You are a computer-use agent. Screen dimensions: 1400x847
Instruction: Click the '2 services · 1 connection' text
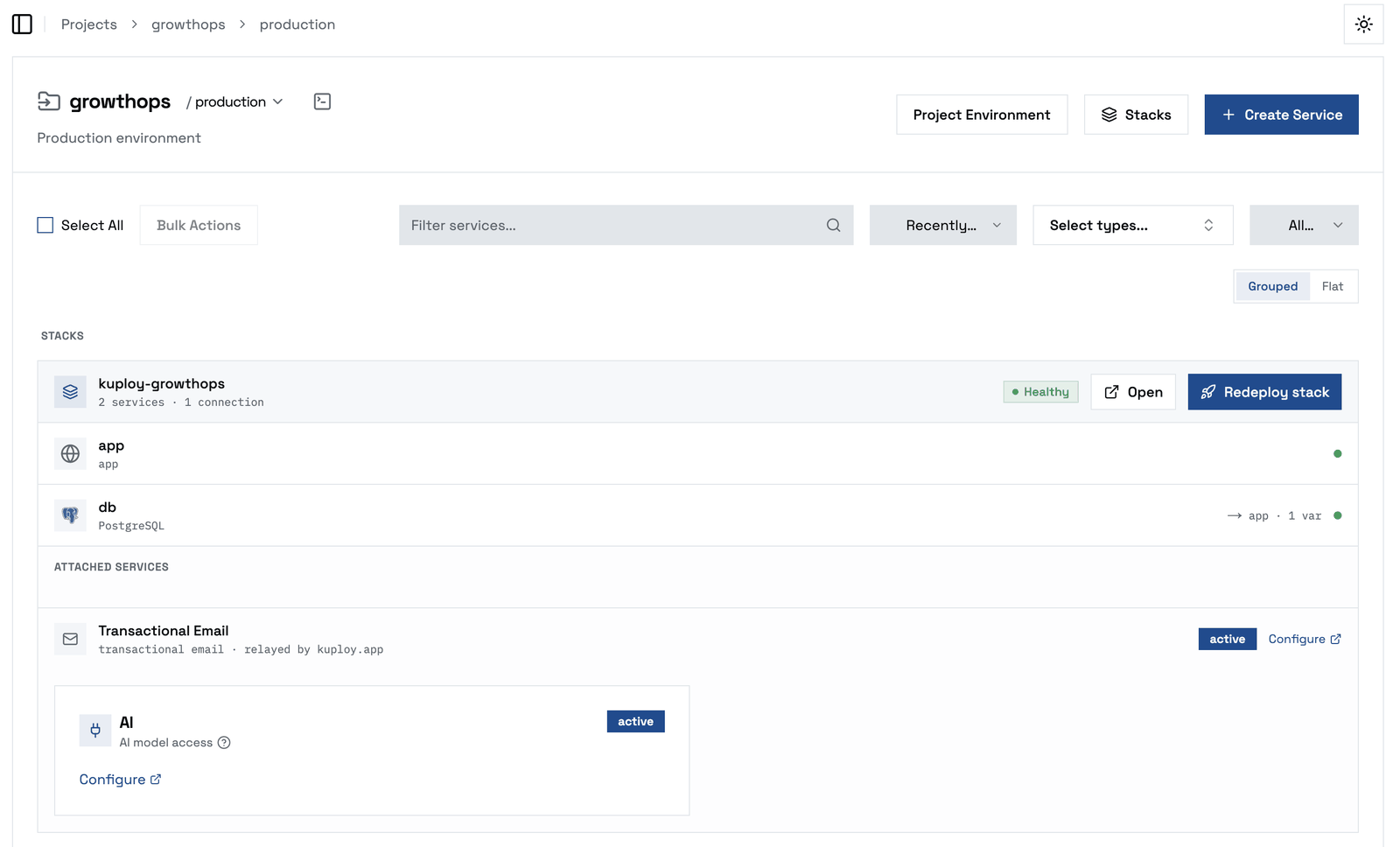click(x=181, y=402)
